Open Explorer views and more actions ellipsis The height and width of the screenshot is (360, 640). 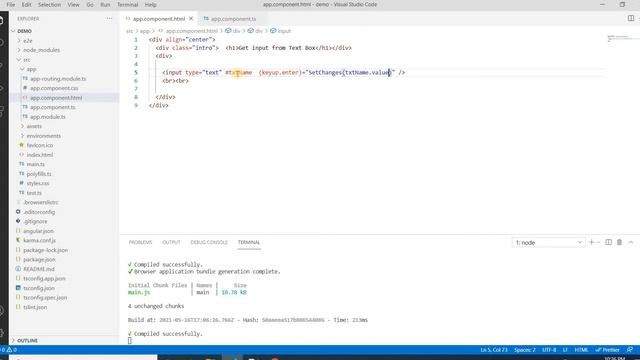coord(109,18)
